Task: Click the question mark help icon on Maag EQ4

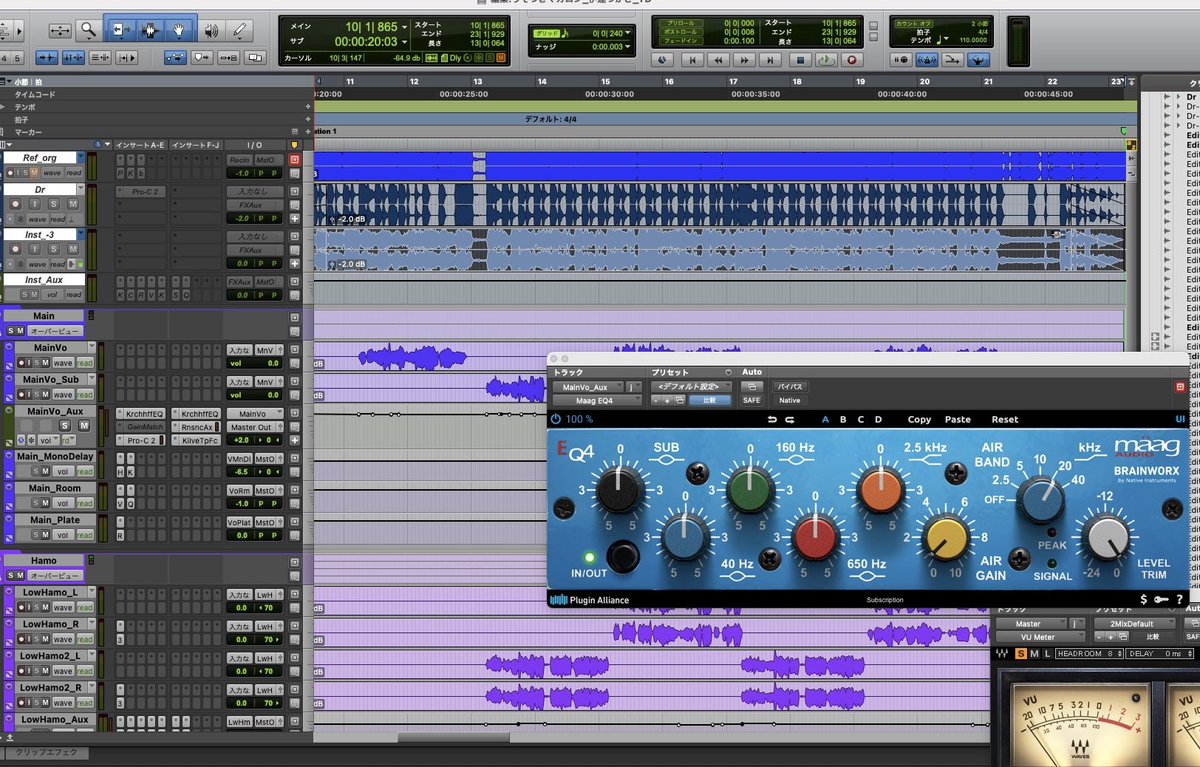Action: 1180,600
